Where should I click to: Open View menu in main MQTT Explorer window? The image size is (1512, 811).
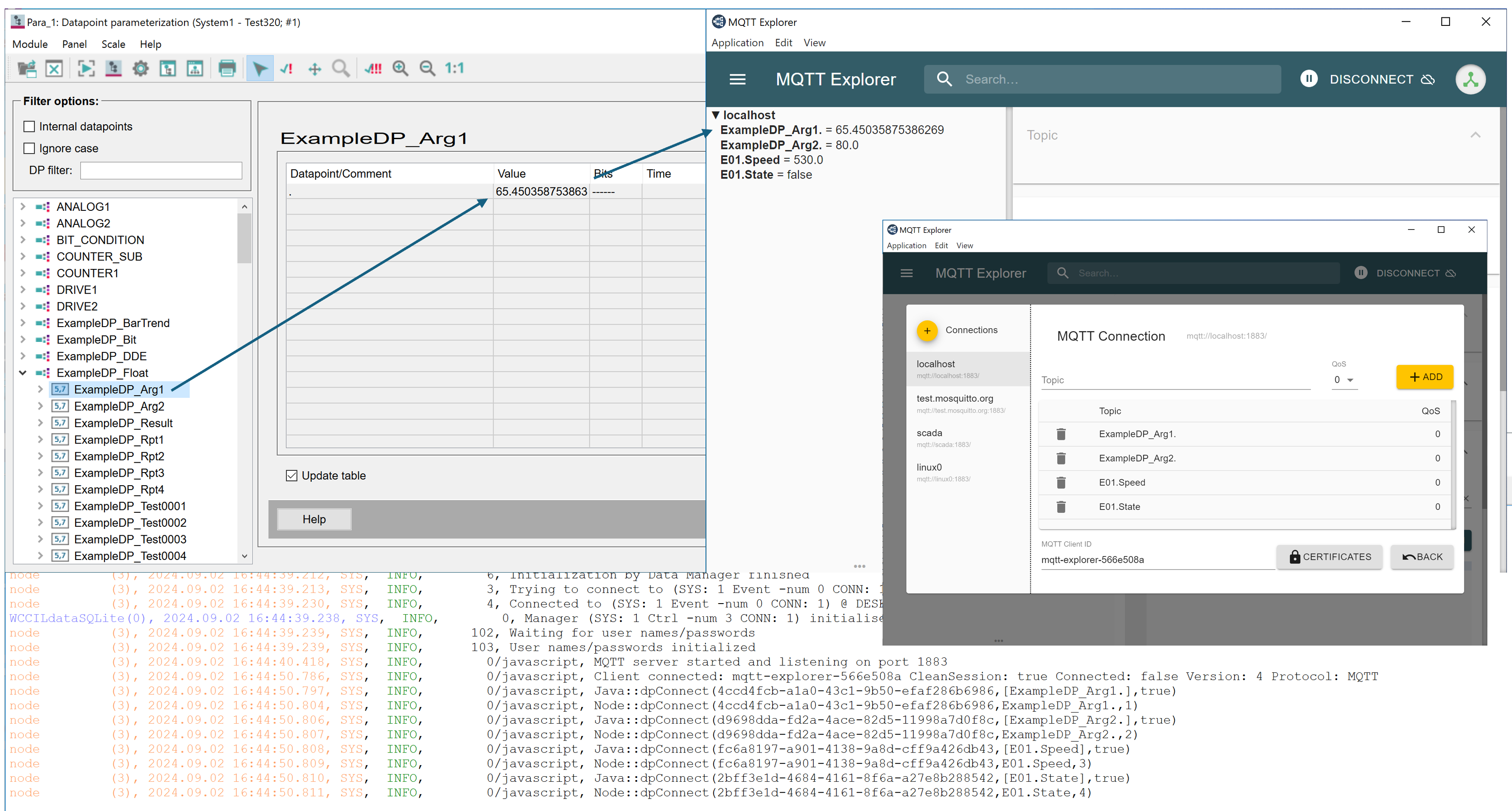[814, 42]
